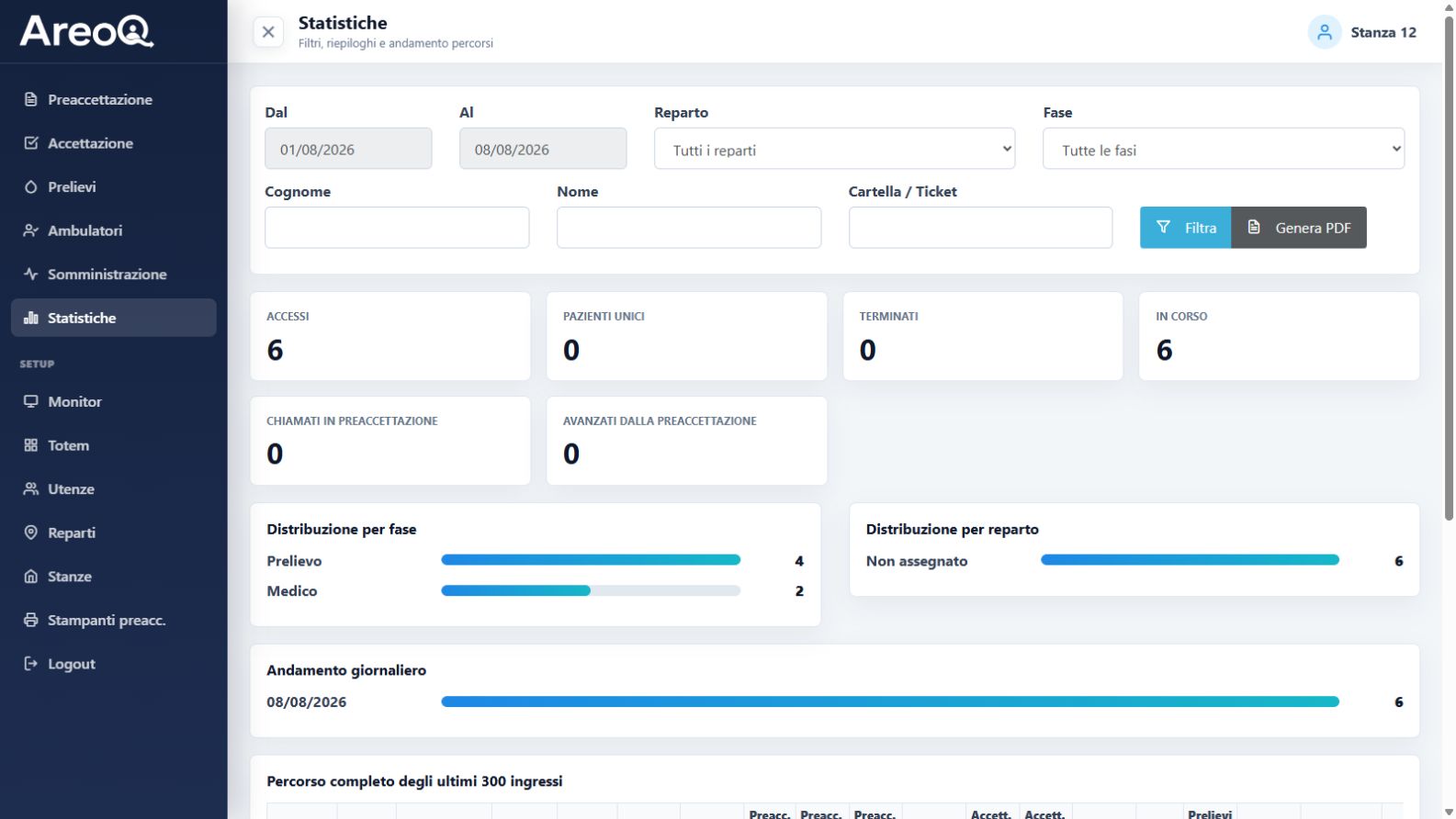Open Totem setup page

pyautogui.click(x=114, y=445)
